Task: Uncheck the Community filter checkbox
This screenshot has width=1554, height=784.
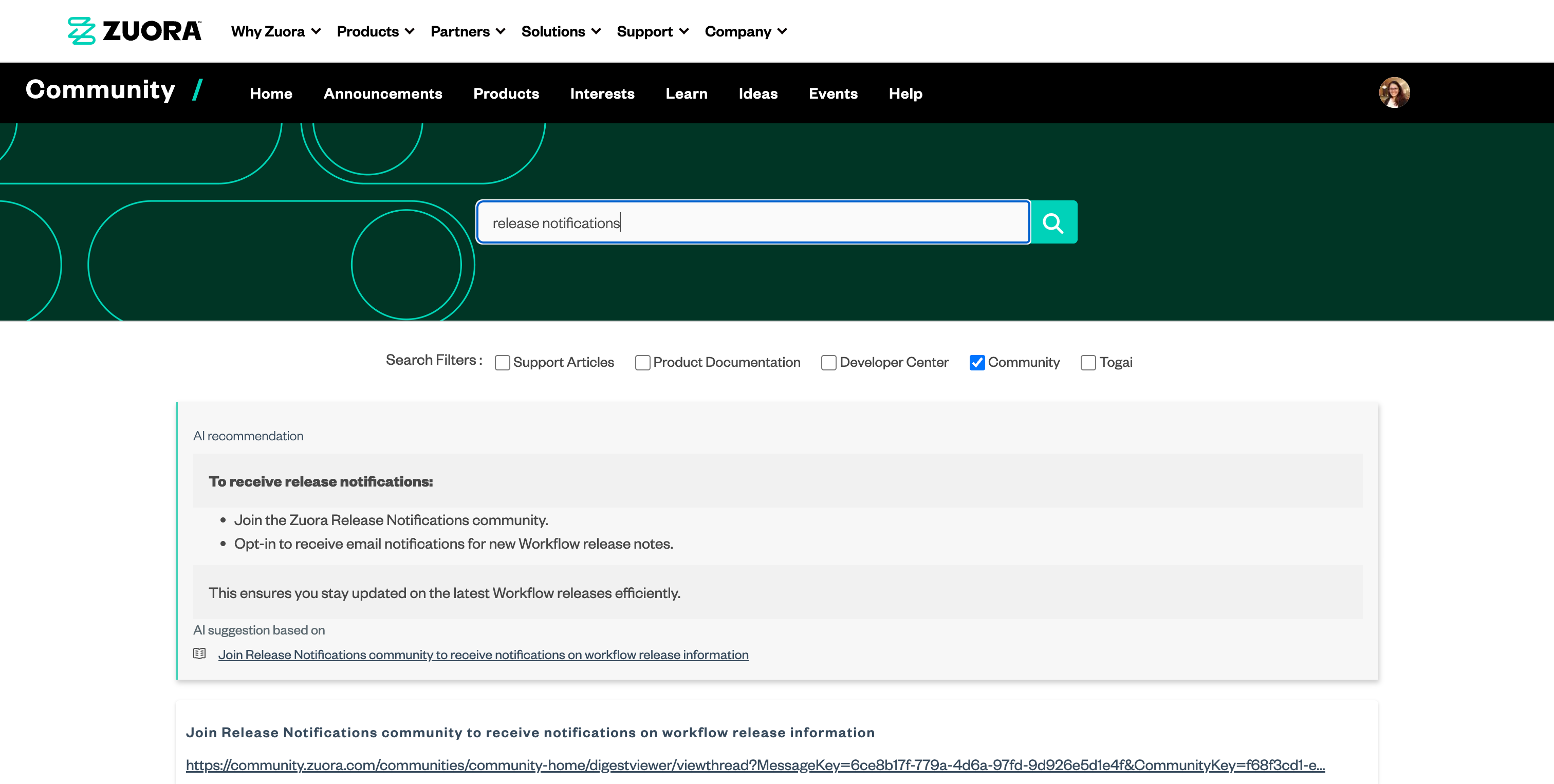Action: pos(977,362)
